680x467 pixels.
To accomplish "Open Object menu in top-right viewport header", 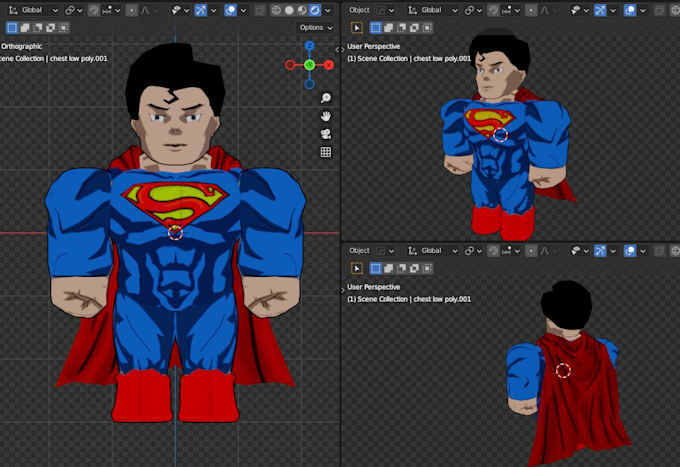I will click(x=359, y=10).
